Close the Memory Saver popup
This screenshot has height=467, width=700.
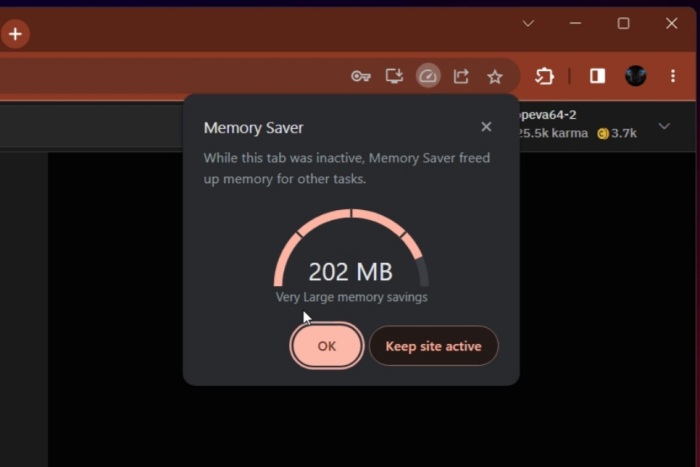(x=486, y=127)
